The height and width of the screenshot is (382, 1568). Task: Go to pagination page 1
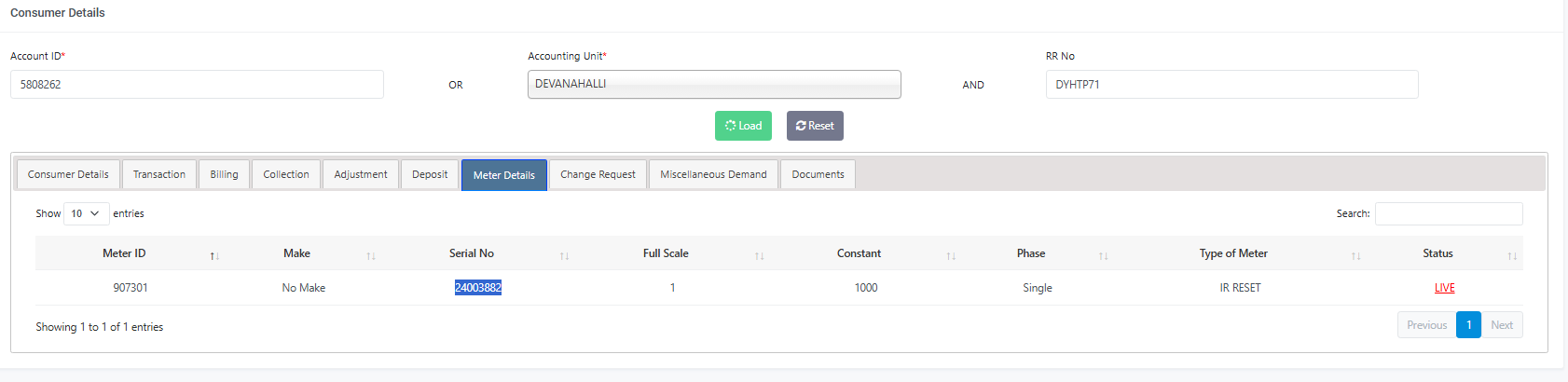pyautogui.click(x=1468, y=324)
